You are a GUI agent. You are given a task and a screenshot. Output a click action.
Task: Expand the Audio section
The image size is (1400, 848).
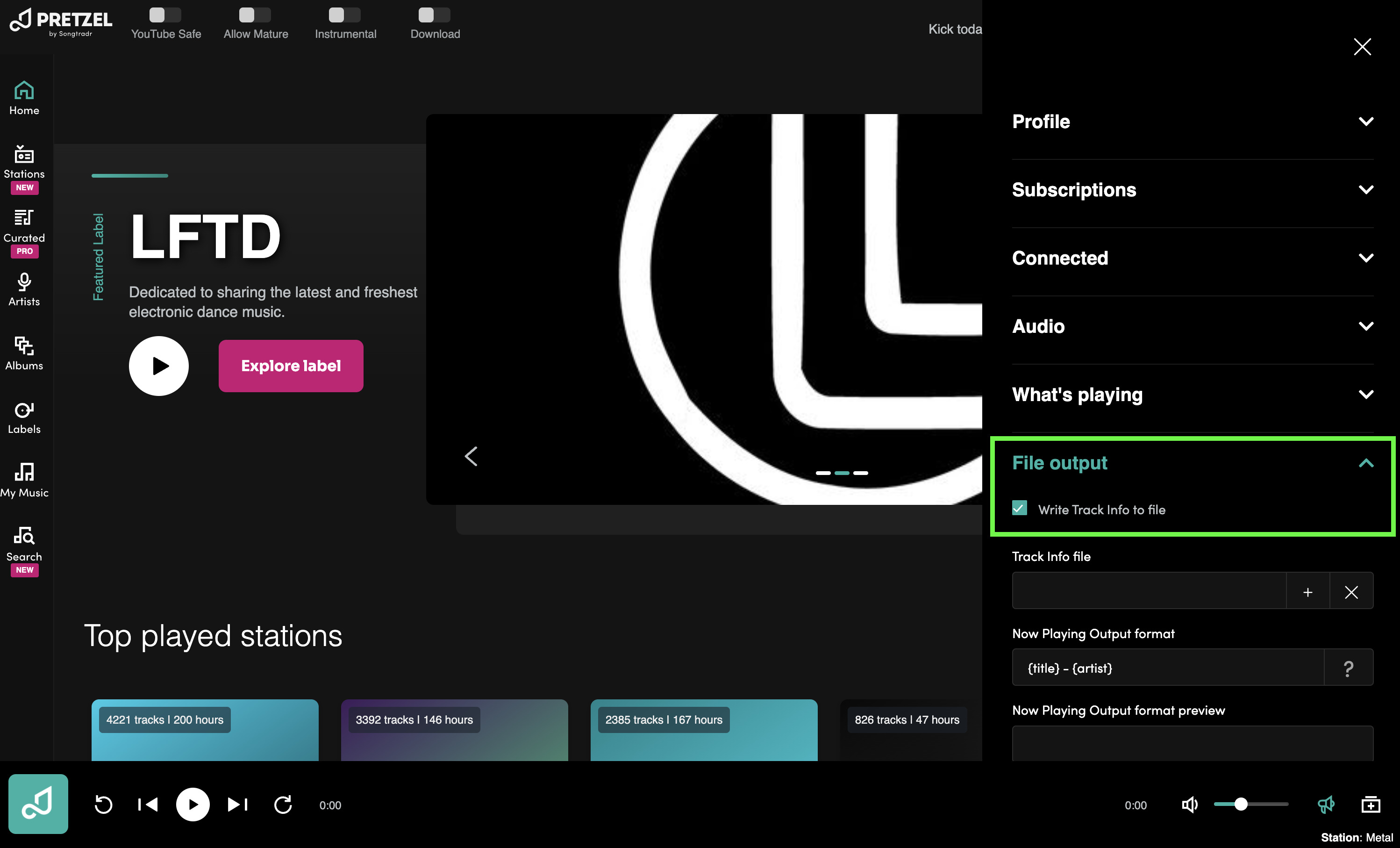tap(1192, 326)
